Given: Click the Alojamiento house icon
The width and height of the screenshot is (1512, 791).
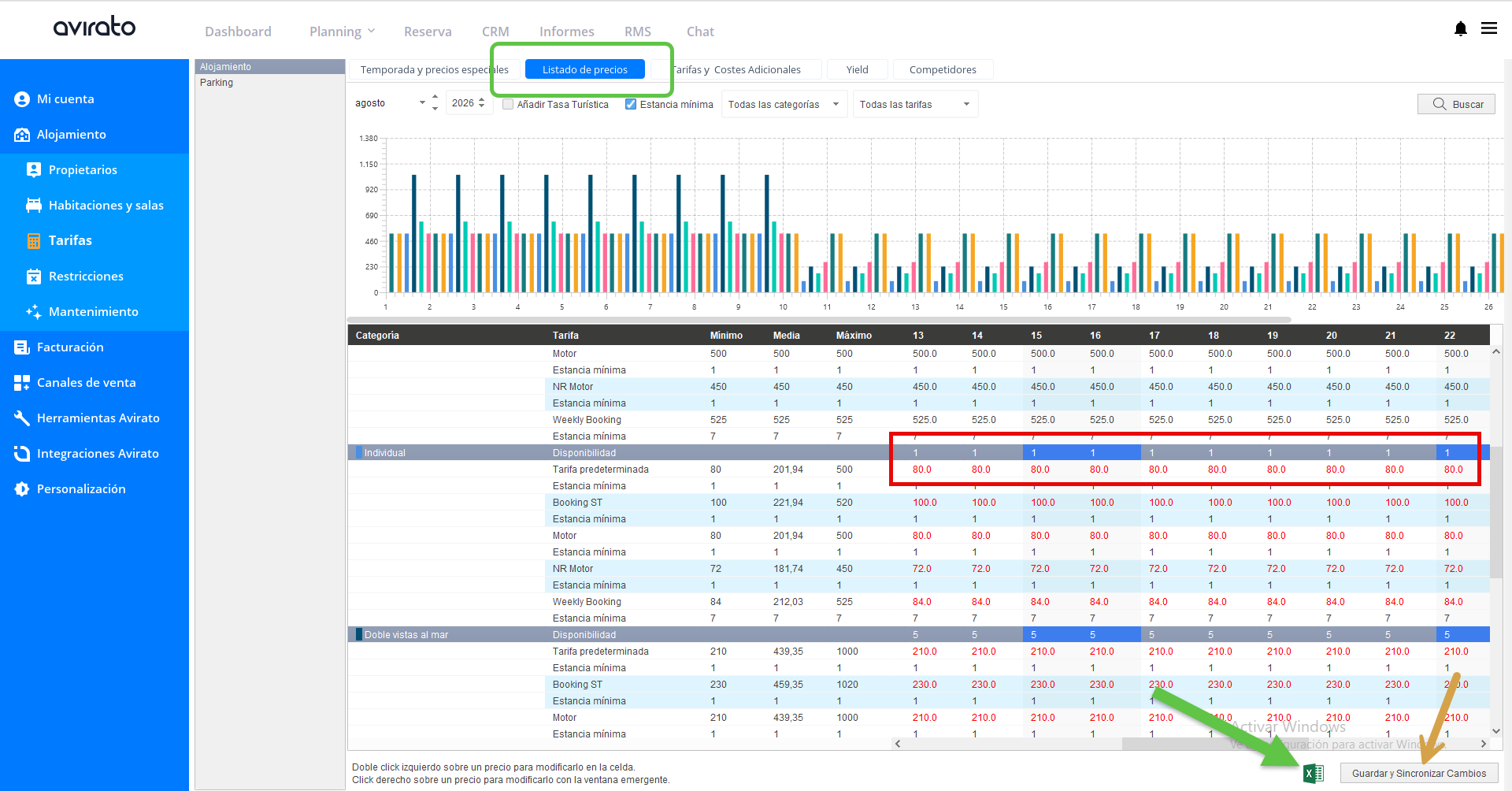Looking at the screenshot, I should (x=22, y=135).
